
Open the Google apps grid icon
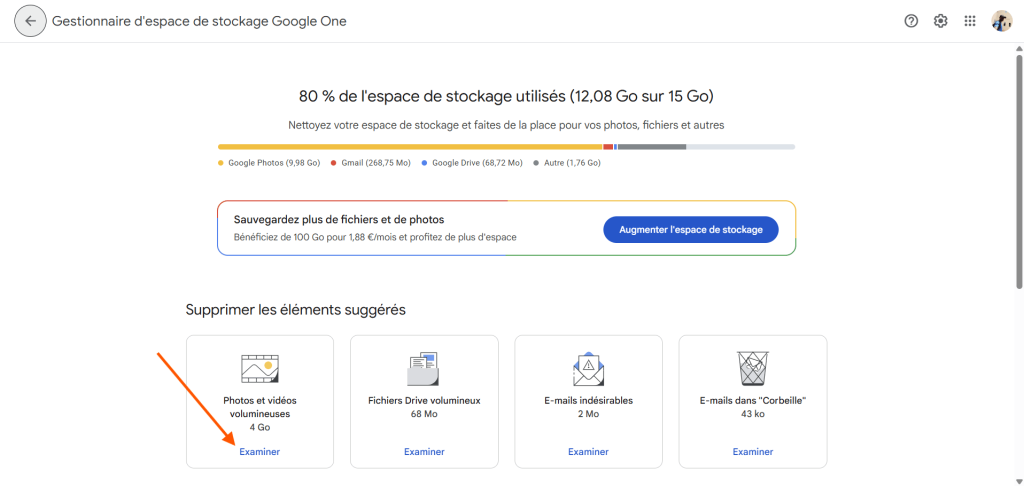point(970,21)
